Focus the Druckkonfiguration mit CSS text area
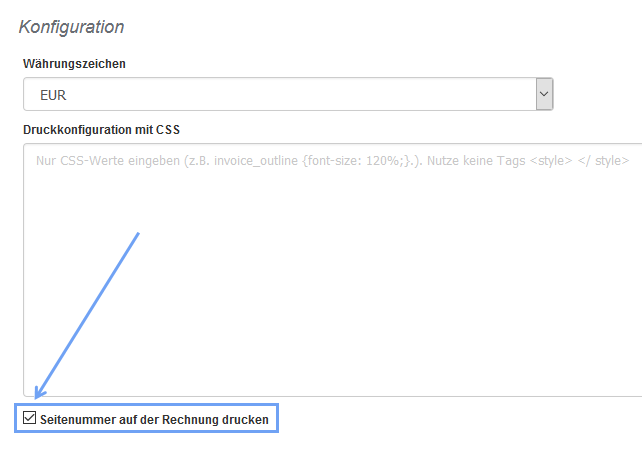Viewport: 642px width, 451px height. click(x=330, y=270)
